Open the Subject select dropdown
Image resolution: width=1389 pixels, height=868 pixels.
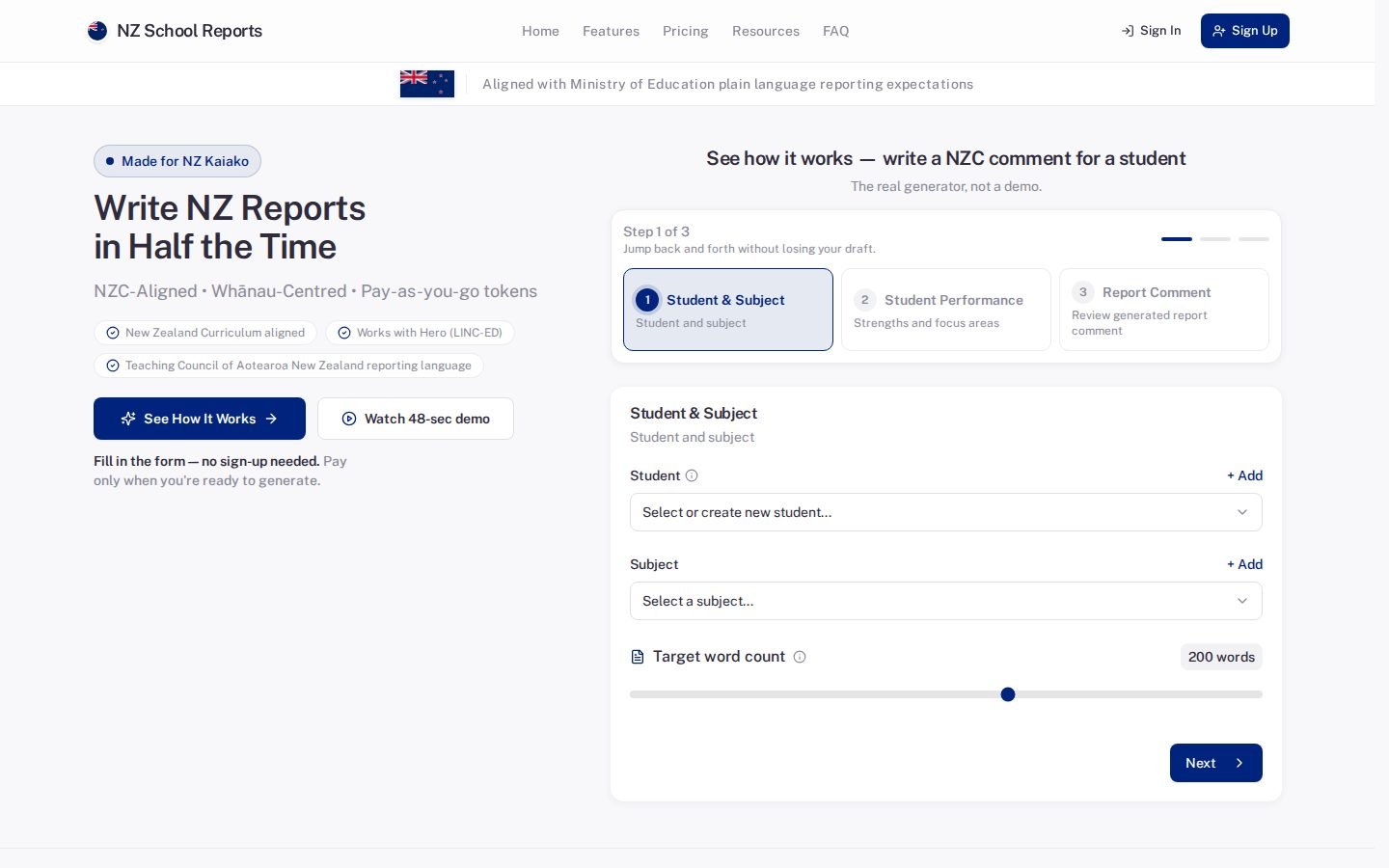coord(946,601)
